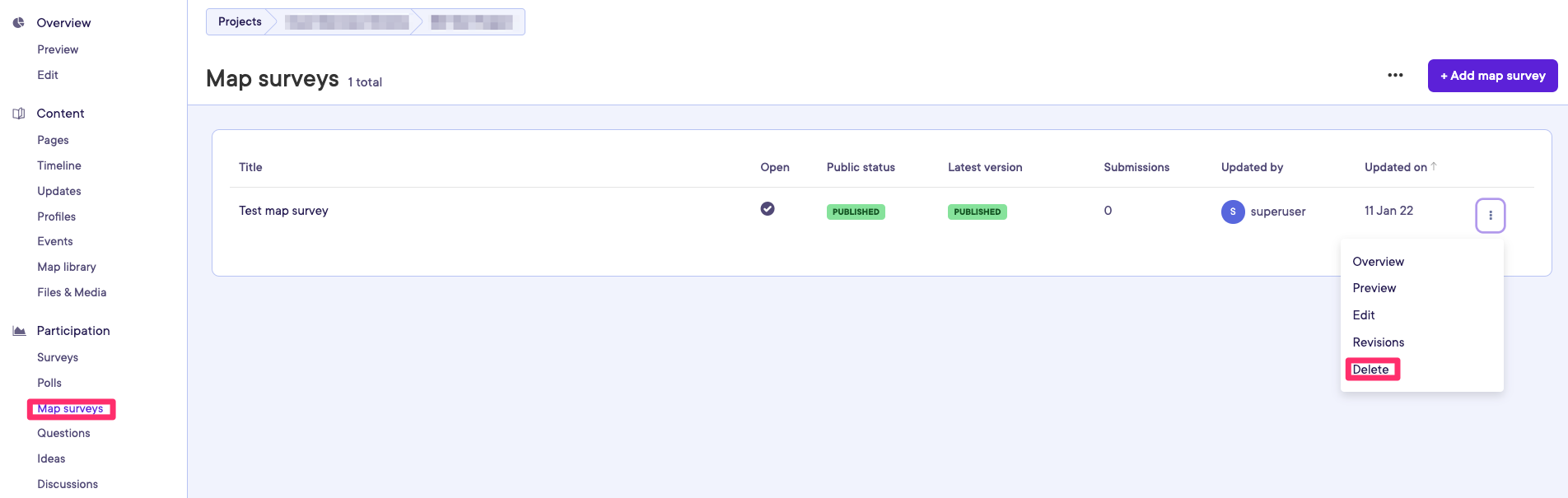Select Delete from the row menu
This screenshot has height=498, width=1568.
click(1370, 370)
